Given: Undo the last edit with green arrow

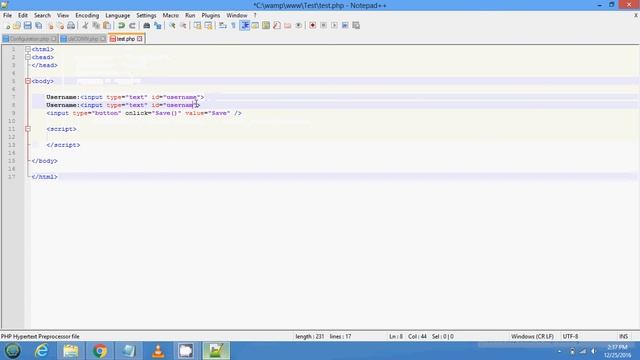Looking at the screenshot, I should (121, 26).
